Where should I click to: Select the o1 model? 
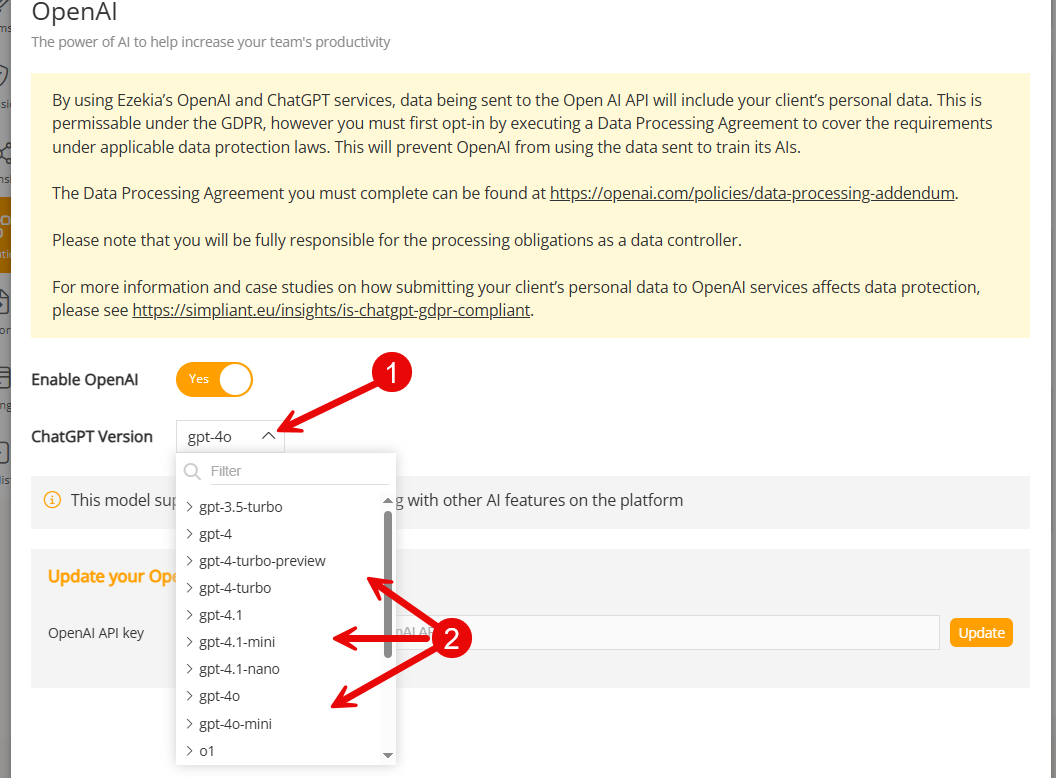pyautogui.click(x=207, y=751)
